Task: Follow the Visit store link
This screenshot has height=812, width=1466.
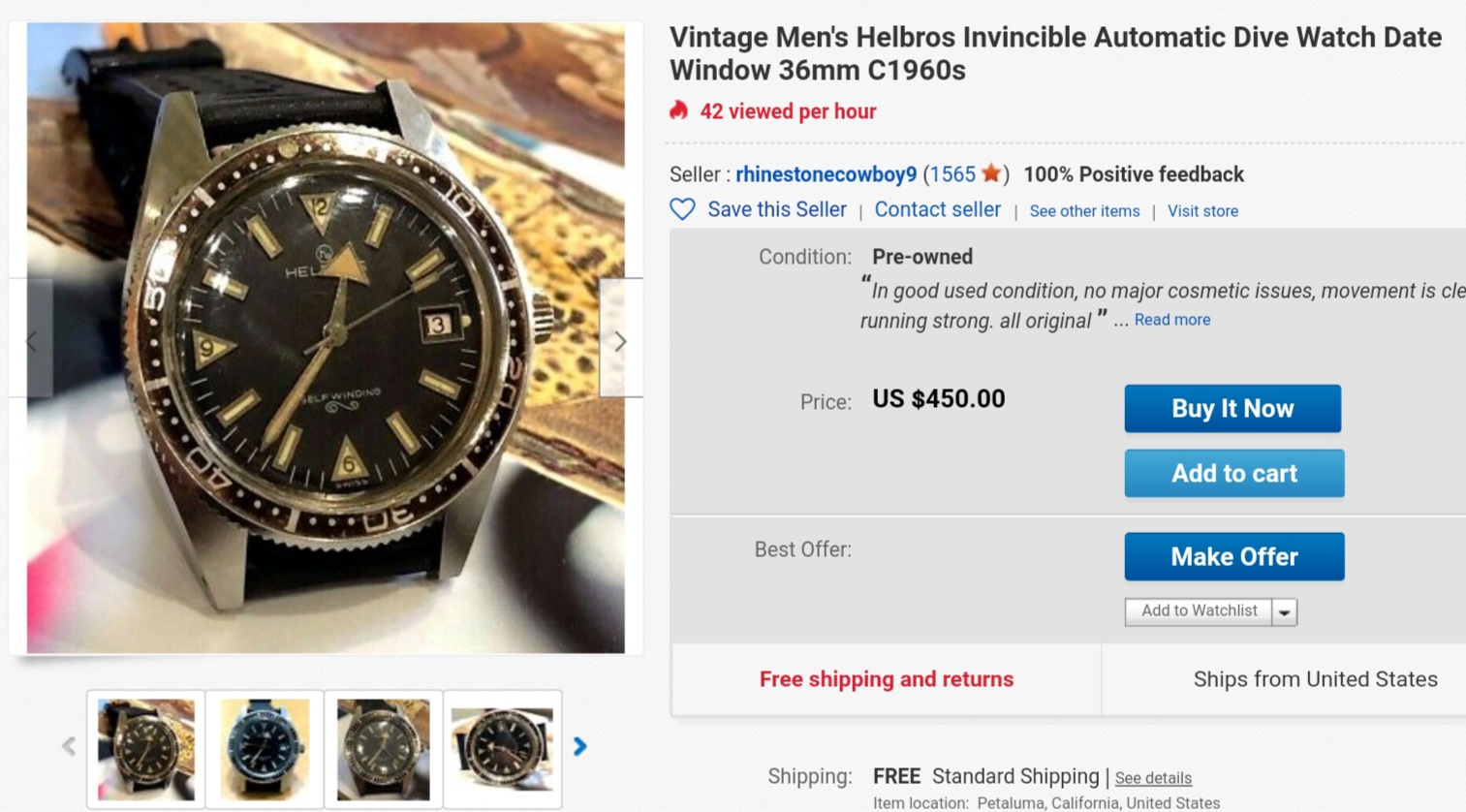Action: [x=1202, y=211]
